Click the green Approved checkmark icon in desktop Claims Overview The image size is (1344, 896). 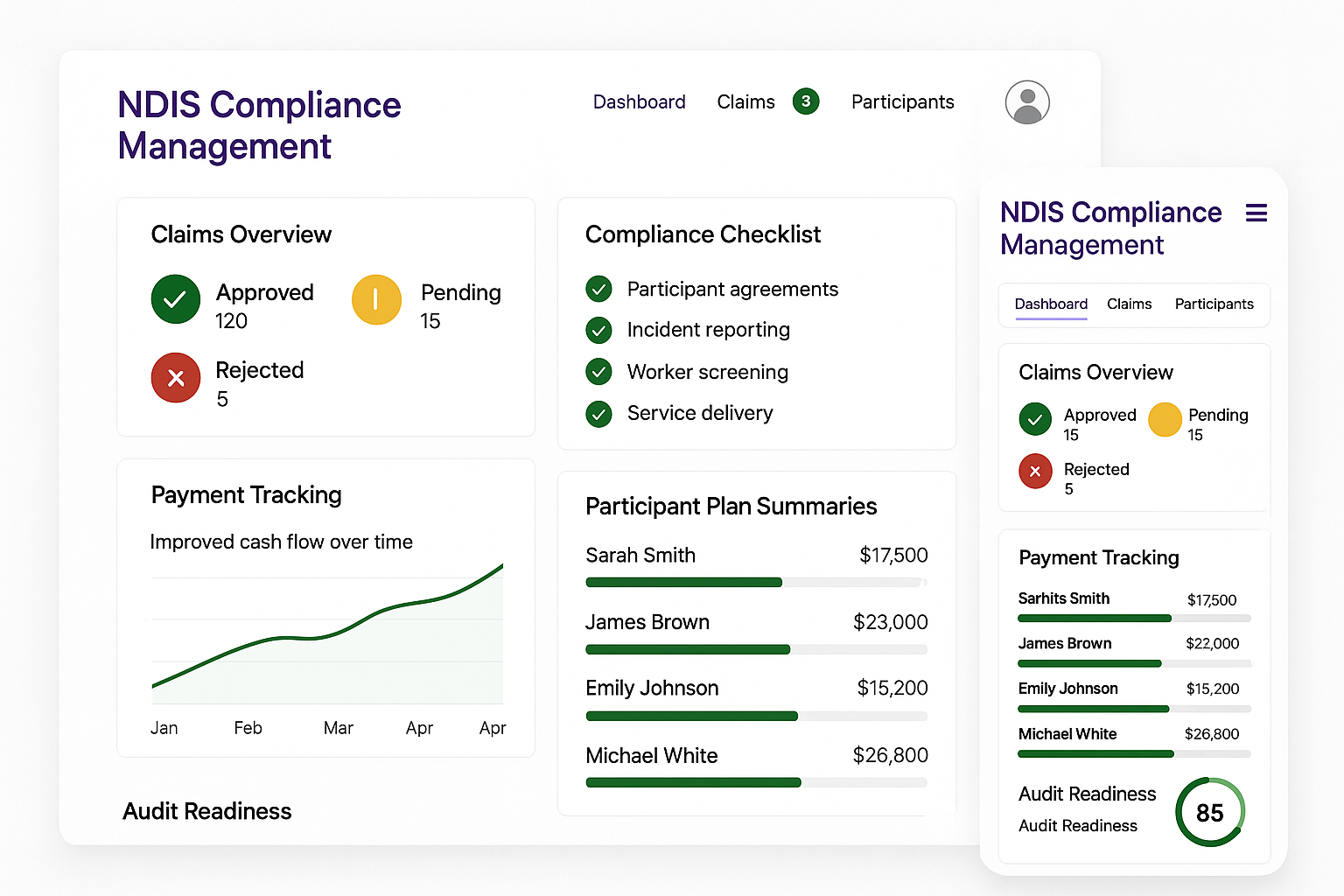point(176,299)
